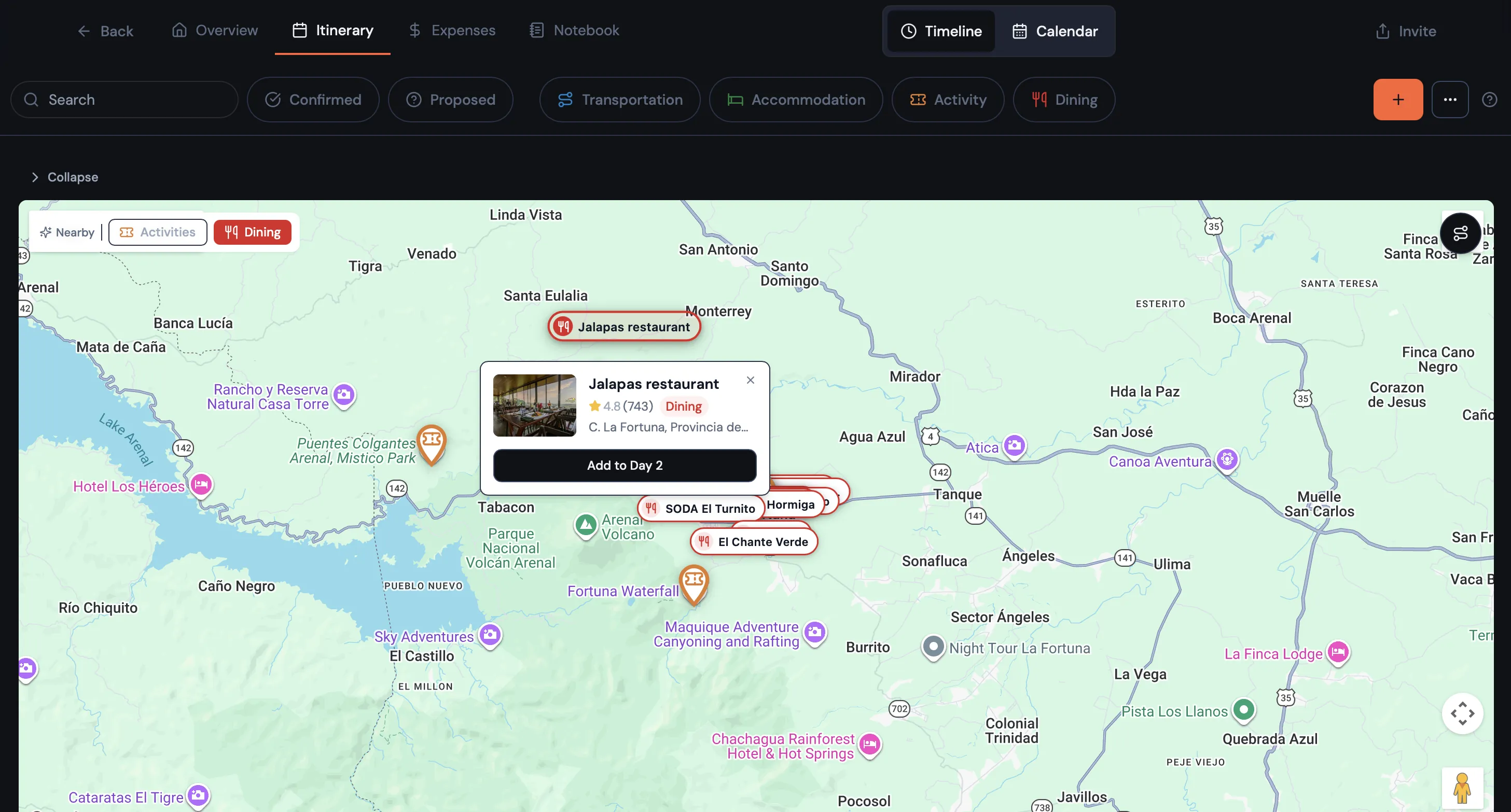Select the El Chante Verde dining pin

pyautogui.click(x=754, y=542)
